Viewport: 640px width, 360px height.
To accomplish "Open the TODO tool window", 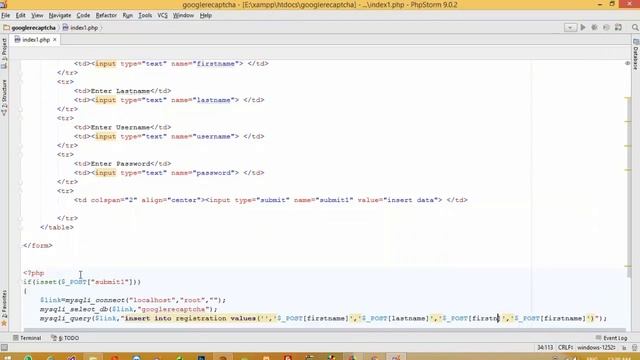I will click(x=65, y=338).
